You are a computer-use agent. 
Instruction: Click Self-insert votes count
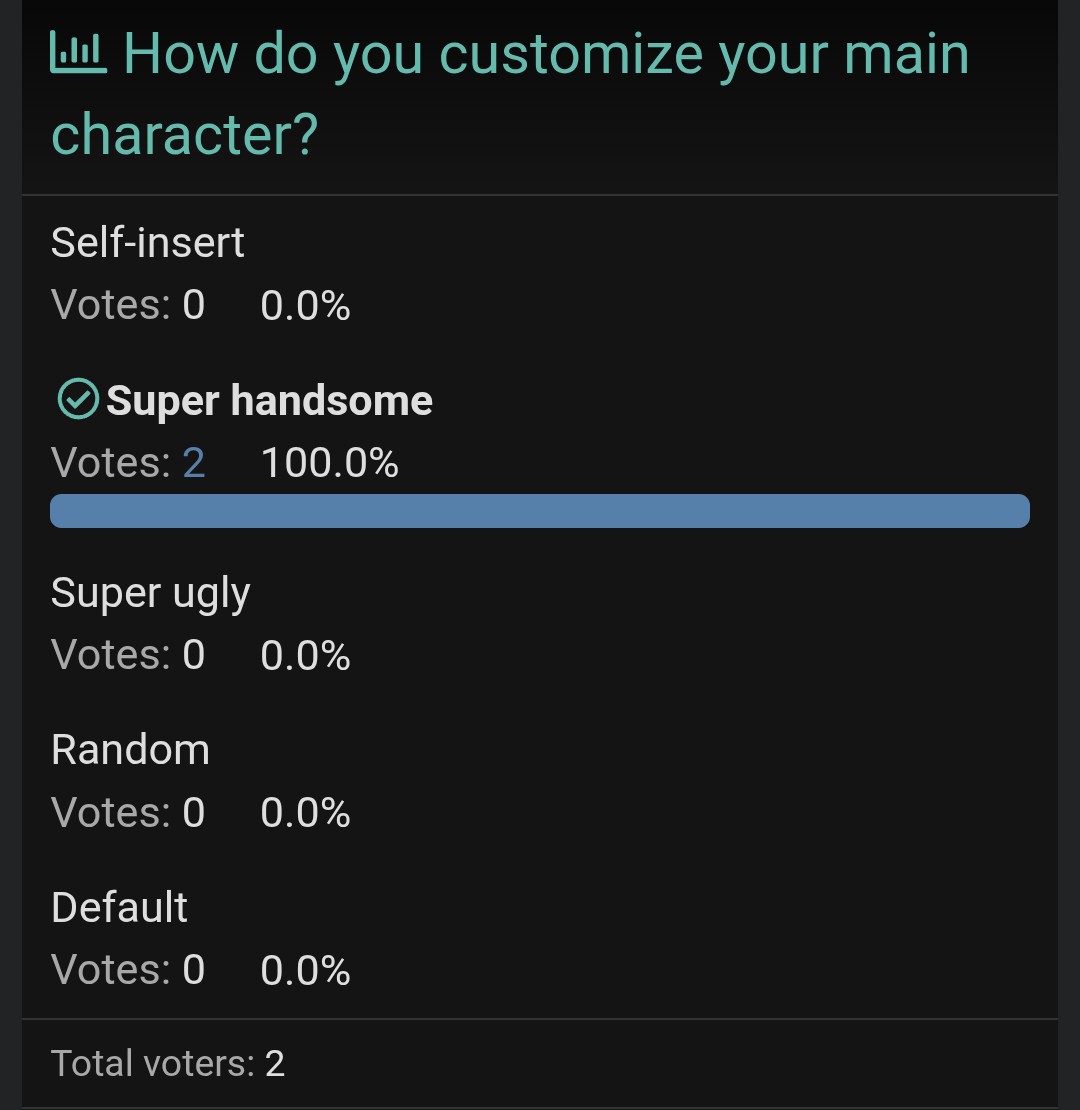click(x=128, y=305)
